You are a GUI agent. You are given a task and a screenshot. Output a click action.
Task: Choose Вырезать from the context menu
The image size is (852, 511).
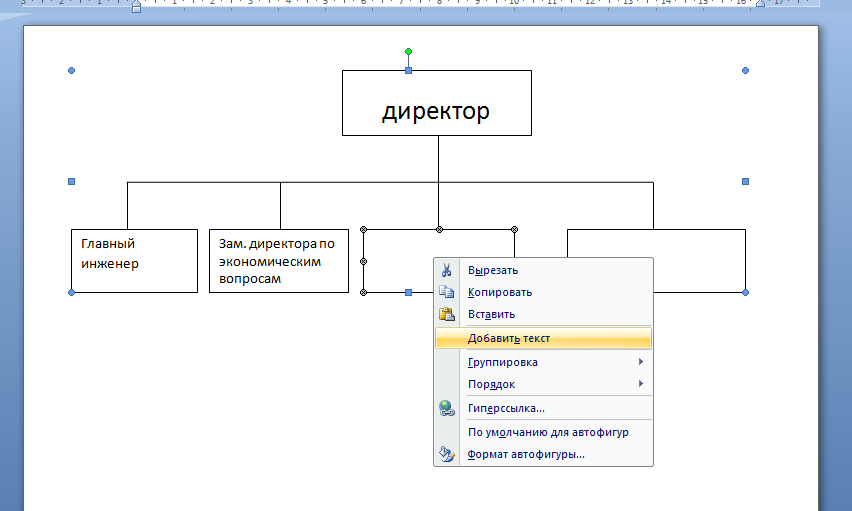pyautogui.click(x=543, y=270)
